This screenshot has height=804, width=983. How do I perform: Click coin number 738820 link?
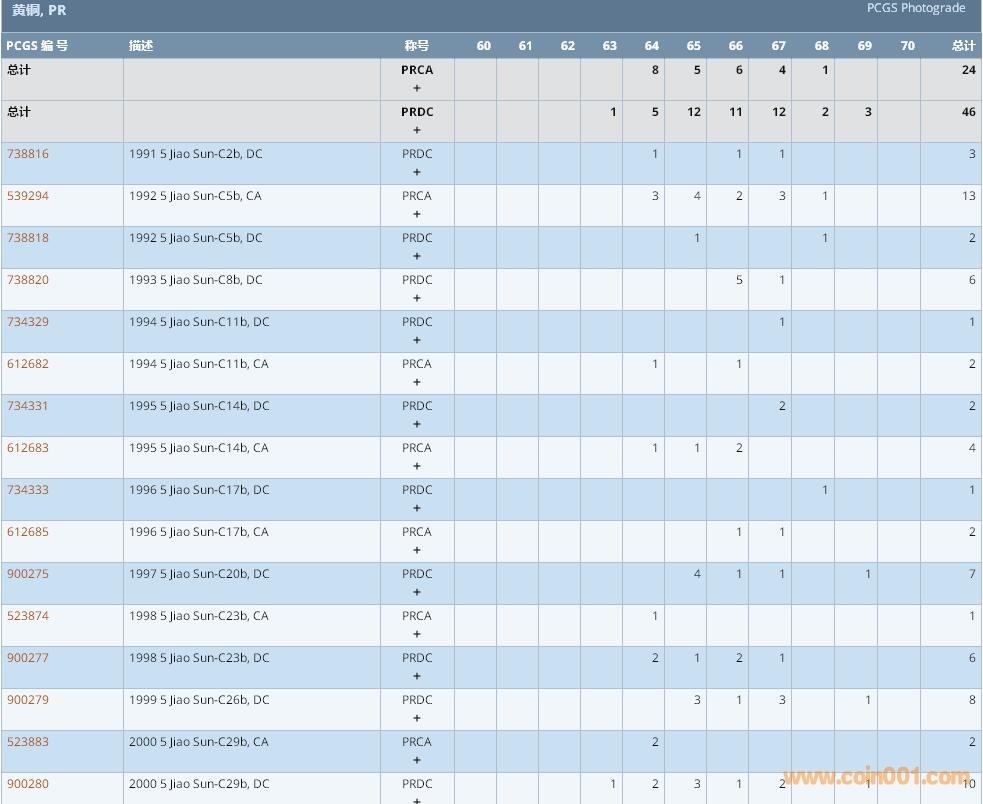coord(28,280)
